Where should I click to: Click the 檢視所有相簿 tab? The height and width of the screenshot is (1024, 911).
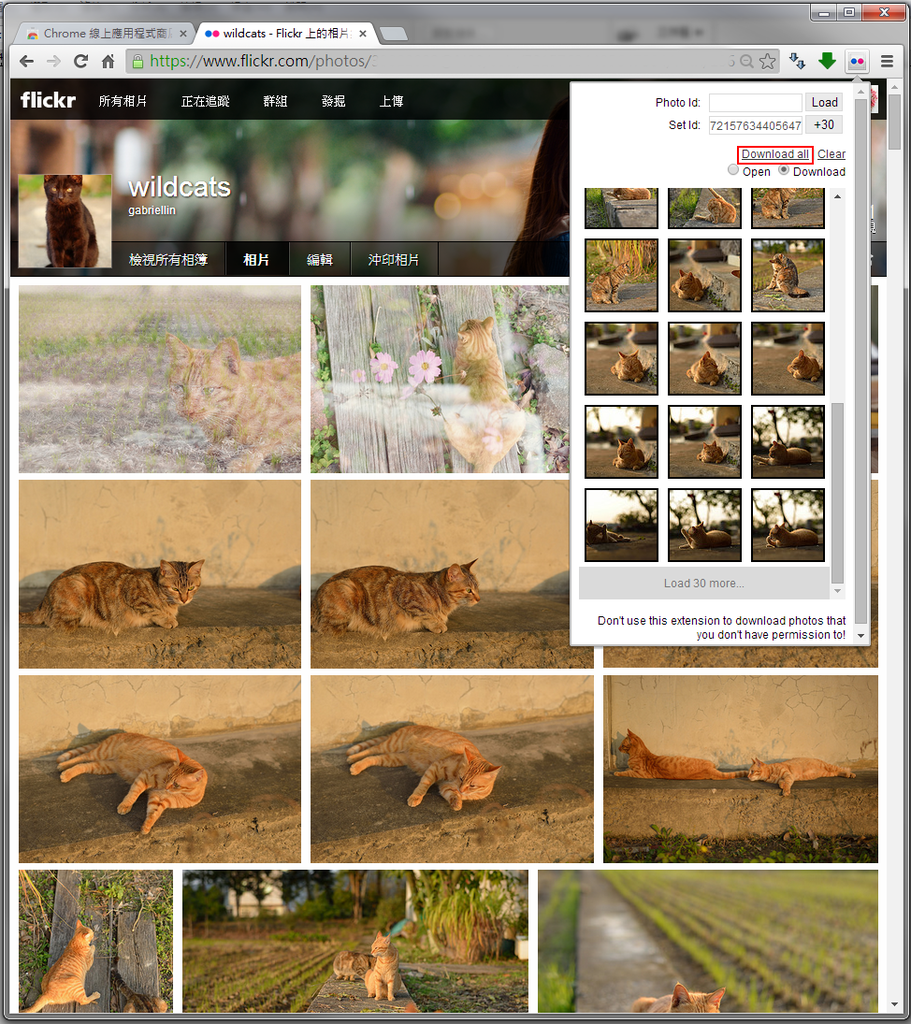coord(168,259)
